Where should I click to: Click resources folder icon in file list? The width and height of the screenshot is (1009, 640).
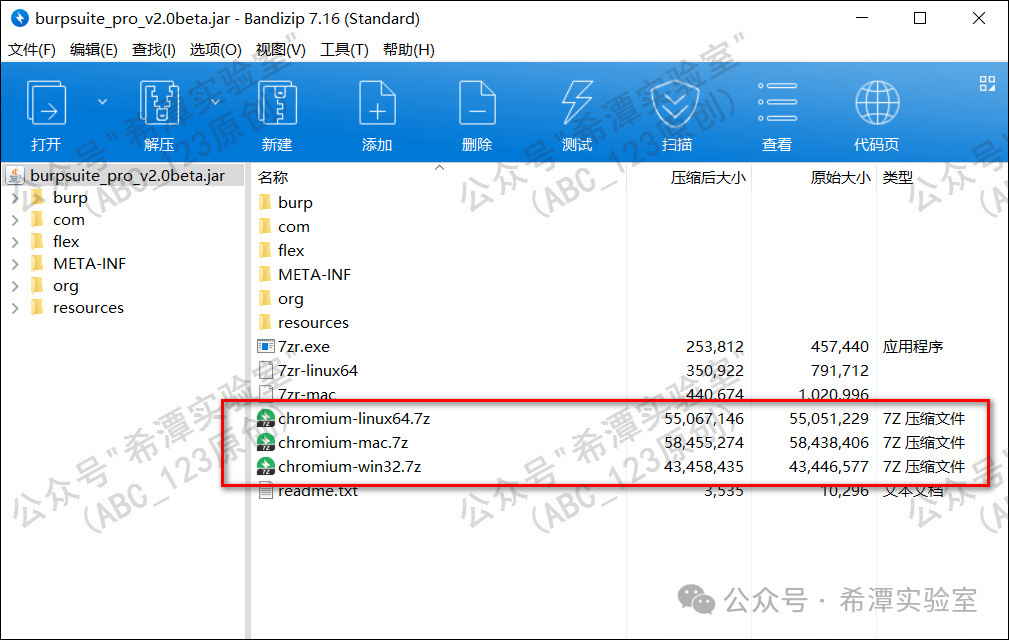[265, 322]
